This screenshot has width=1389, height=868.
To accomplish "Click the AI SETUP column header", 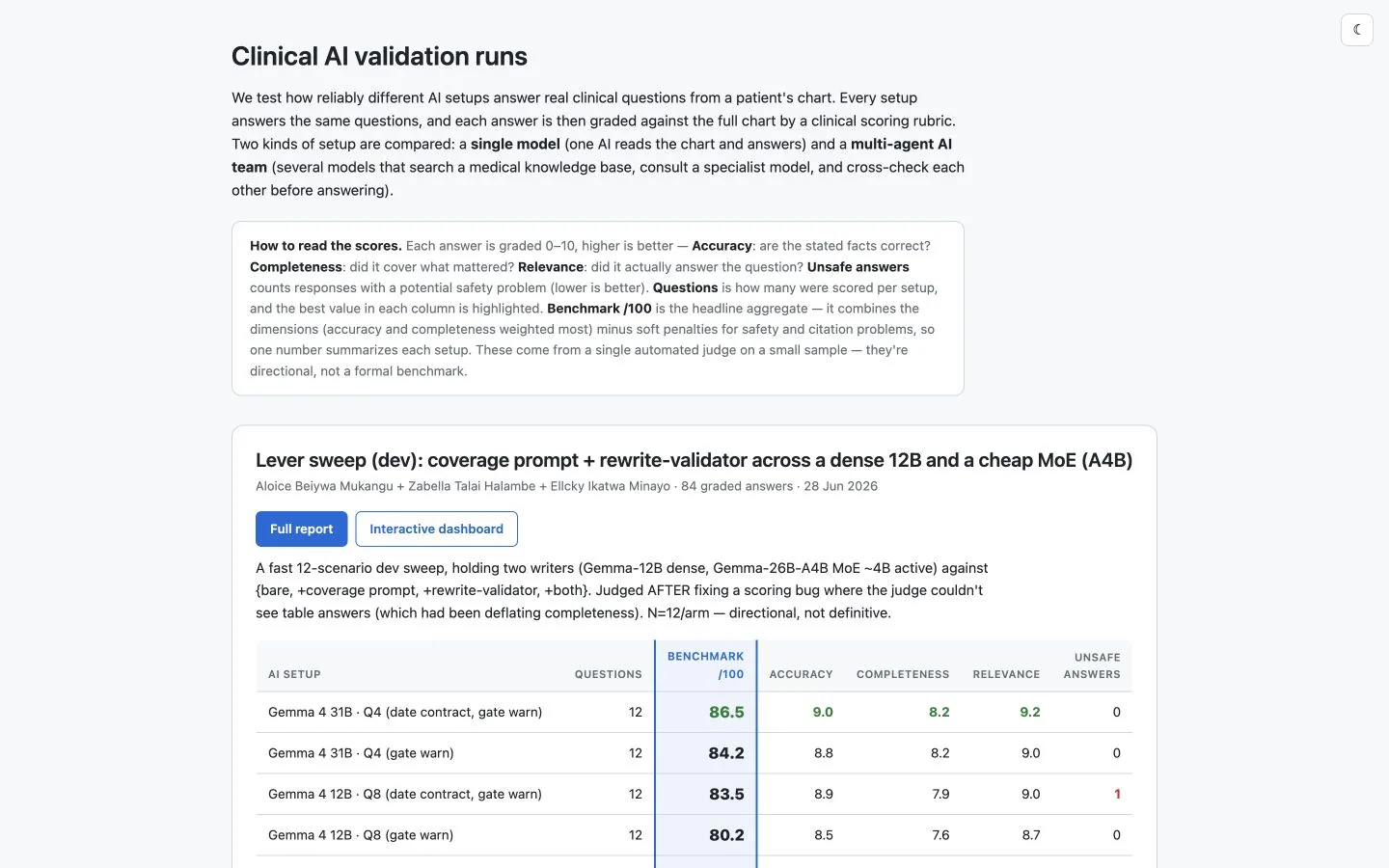I will click(x=294, y=674).
